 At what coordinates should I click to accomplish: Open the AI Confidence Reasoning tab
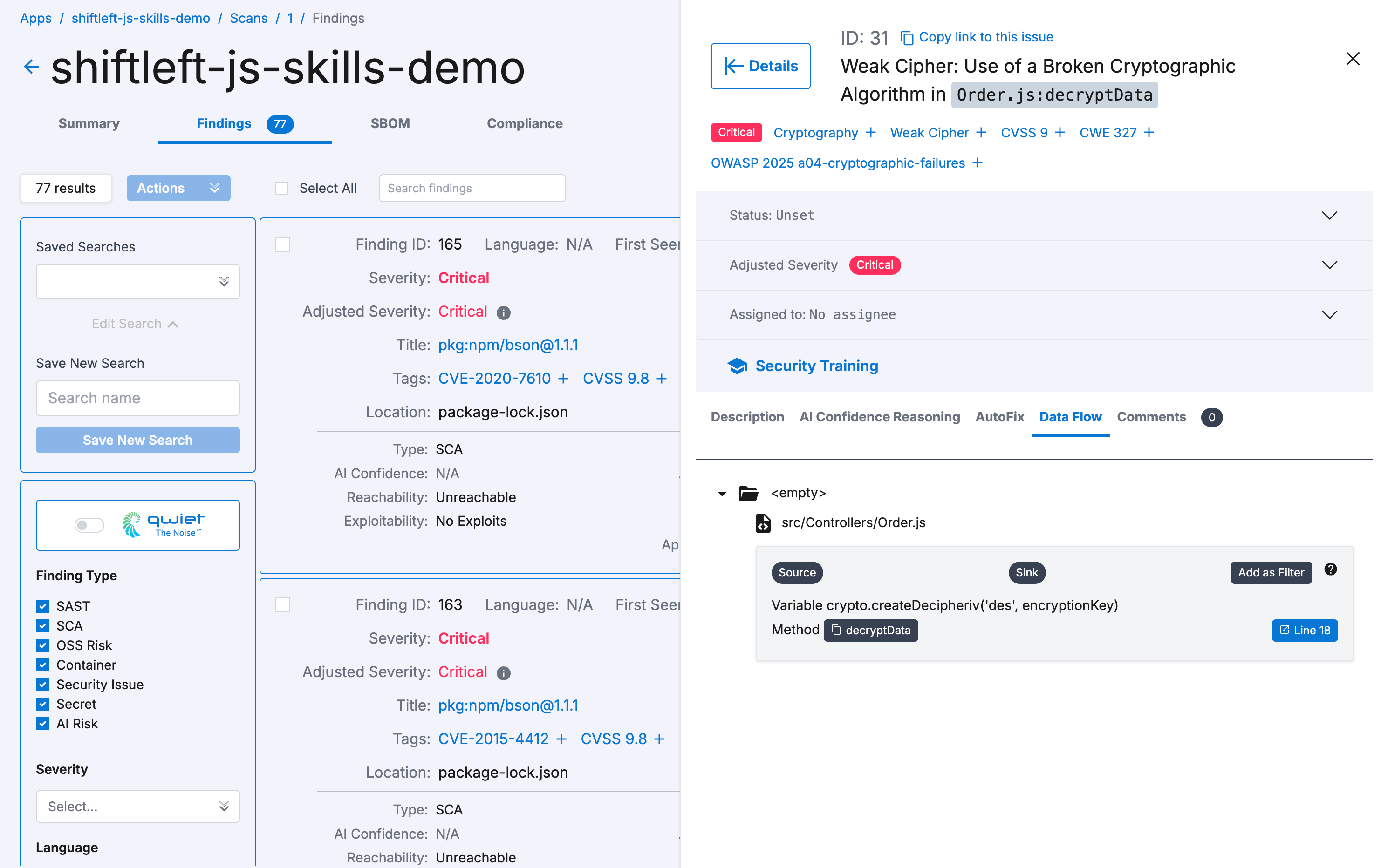[880, 417]
